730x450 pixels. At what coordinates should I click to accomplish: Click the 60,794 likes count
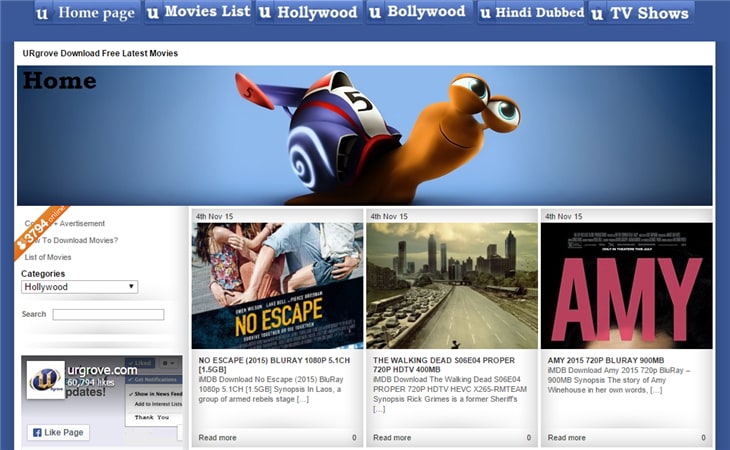pos(90,383)
